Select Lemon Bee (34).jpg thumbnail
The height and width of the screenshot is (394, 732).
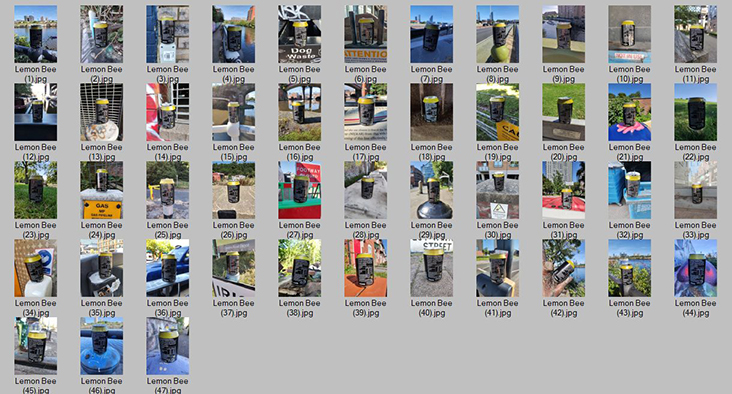coord(35,268)
